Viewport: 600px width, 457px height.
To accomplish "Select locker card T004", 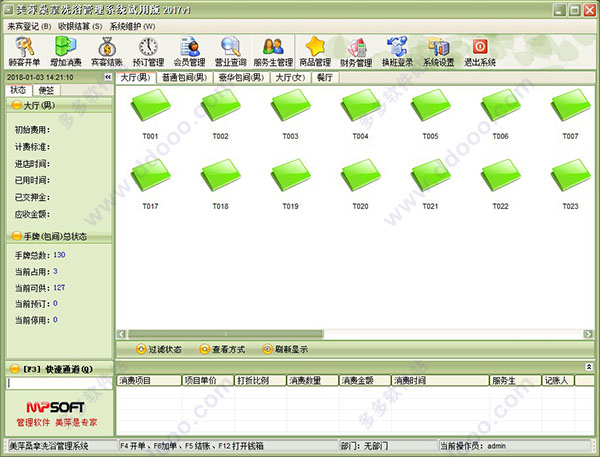I will (360, 114).
